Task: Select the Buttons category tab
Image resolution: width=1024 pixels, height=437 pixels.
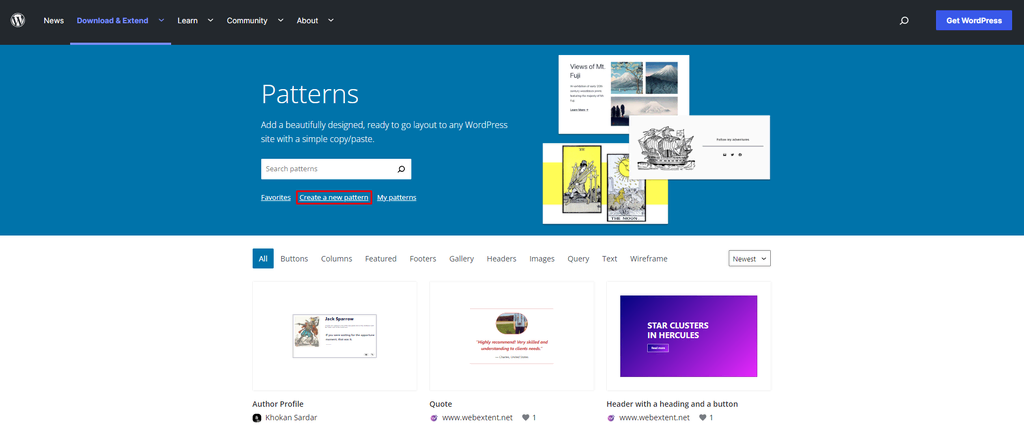Action: (294, 259)
